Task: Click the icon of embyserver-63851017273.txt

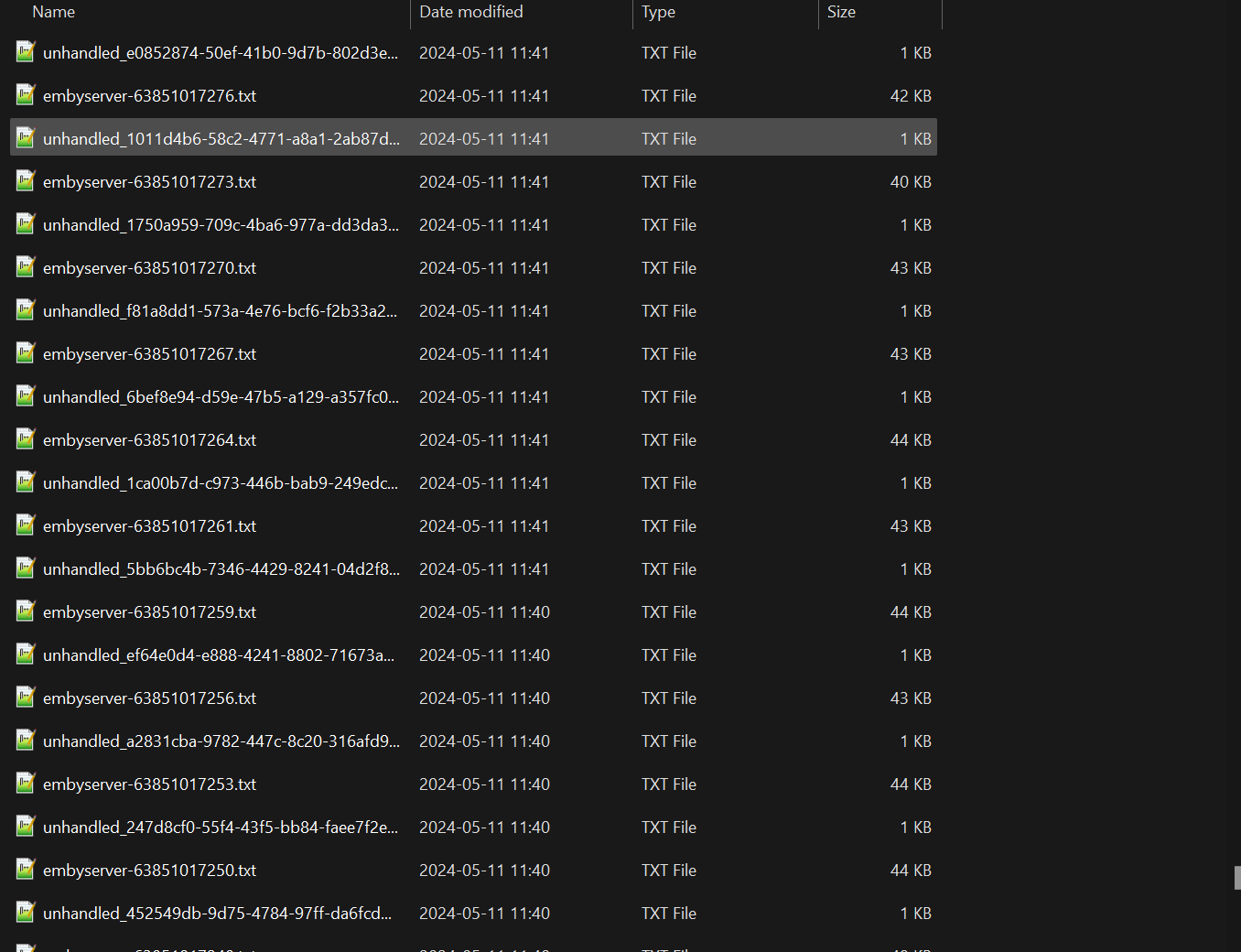Action: 26,180
